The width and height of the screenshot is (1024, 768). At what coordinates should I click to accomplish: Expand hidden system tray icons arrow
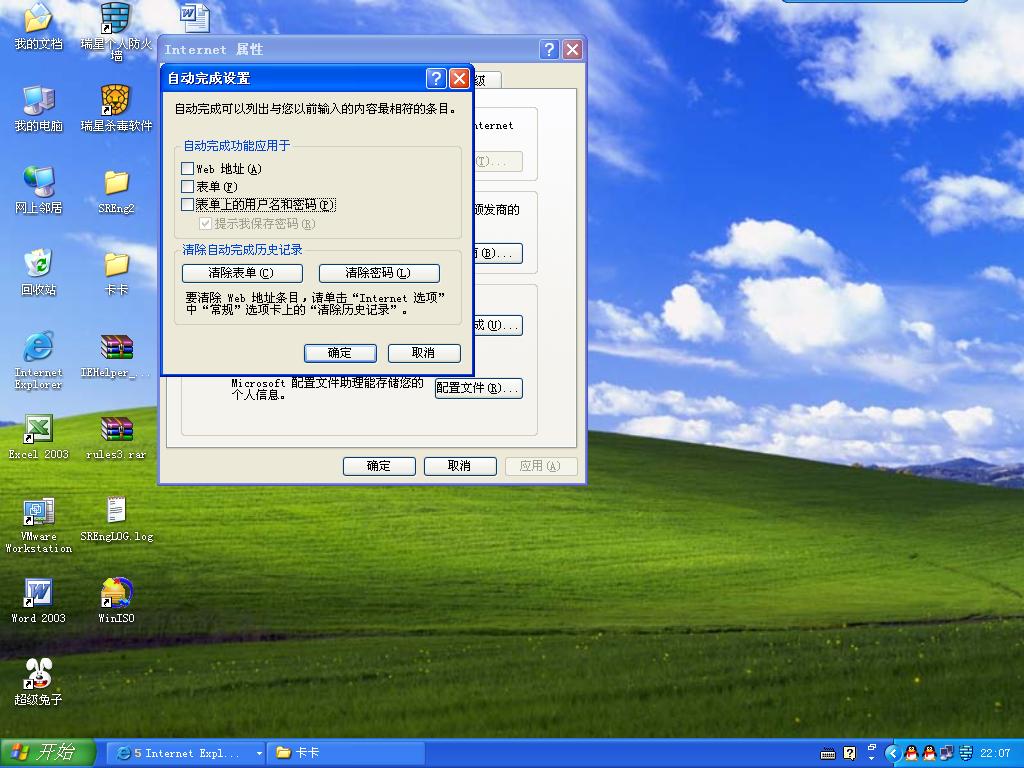click(x=895, y=753)
